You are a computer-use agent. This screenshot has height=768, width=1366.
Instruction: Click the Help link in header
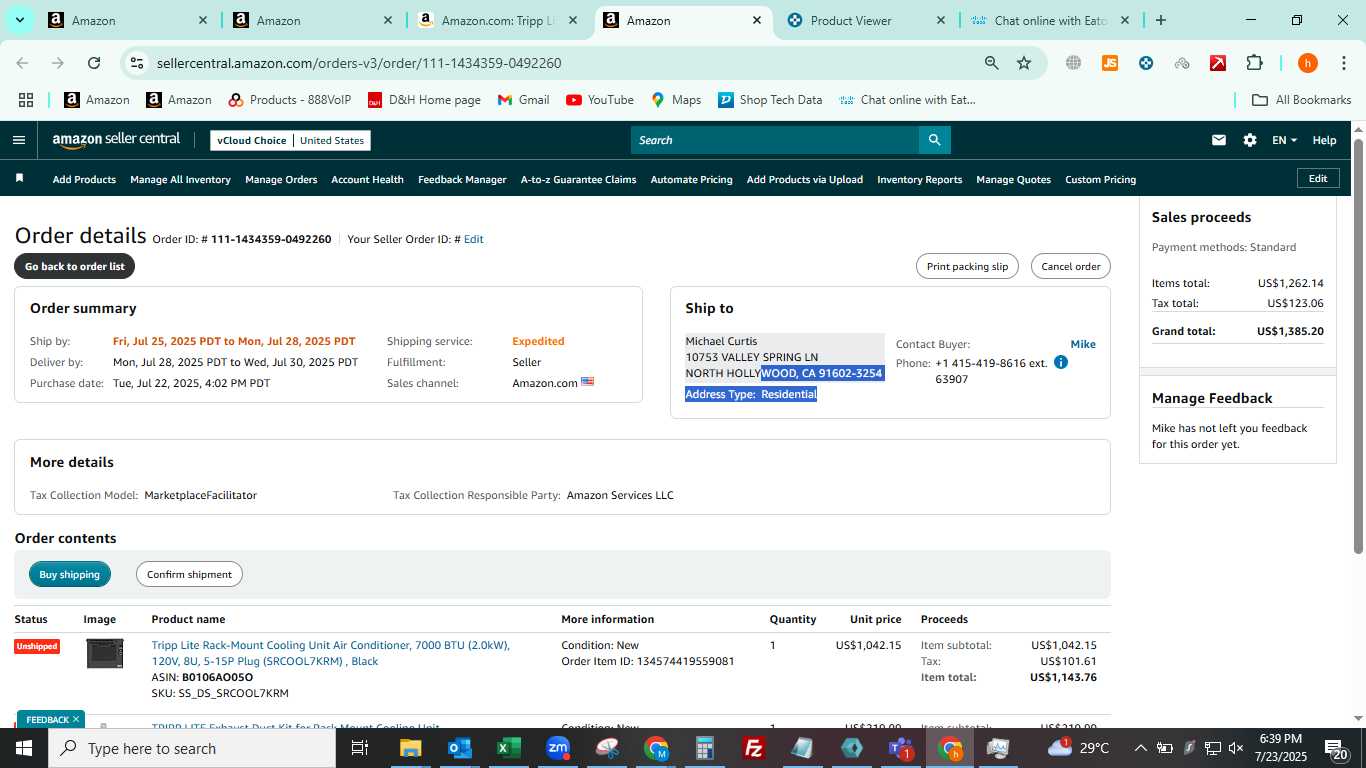[1324, 140]
